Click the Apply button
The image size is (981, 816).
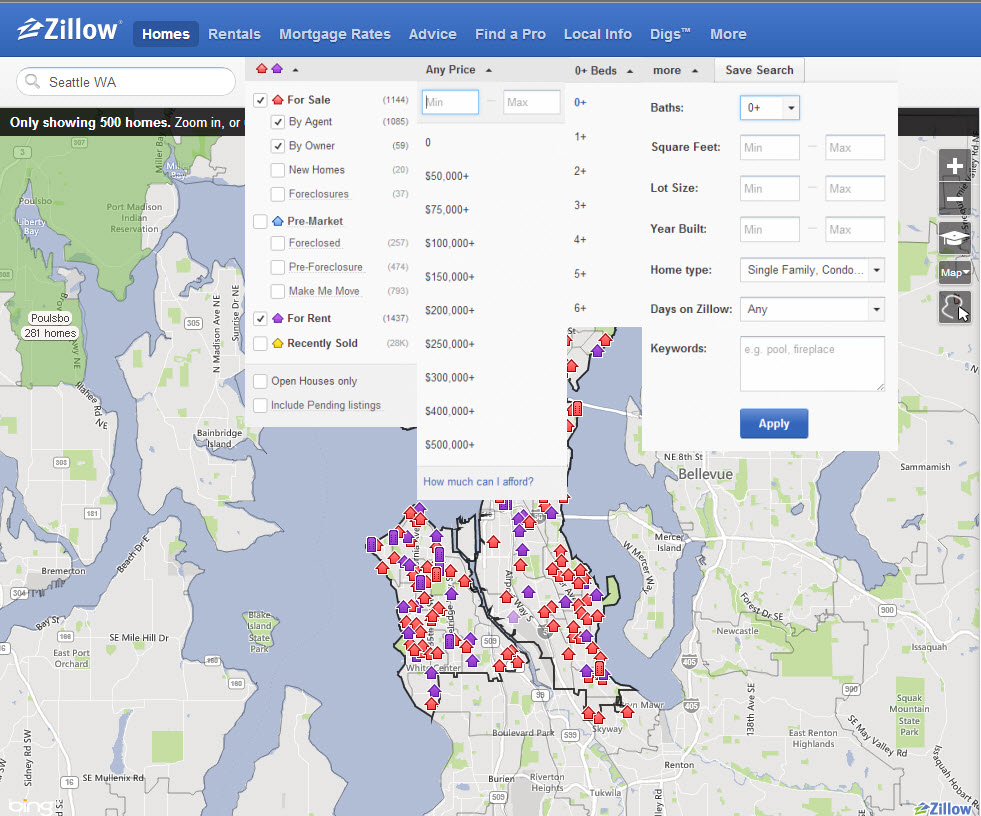click(x=774, y=424)
